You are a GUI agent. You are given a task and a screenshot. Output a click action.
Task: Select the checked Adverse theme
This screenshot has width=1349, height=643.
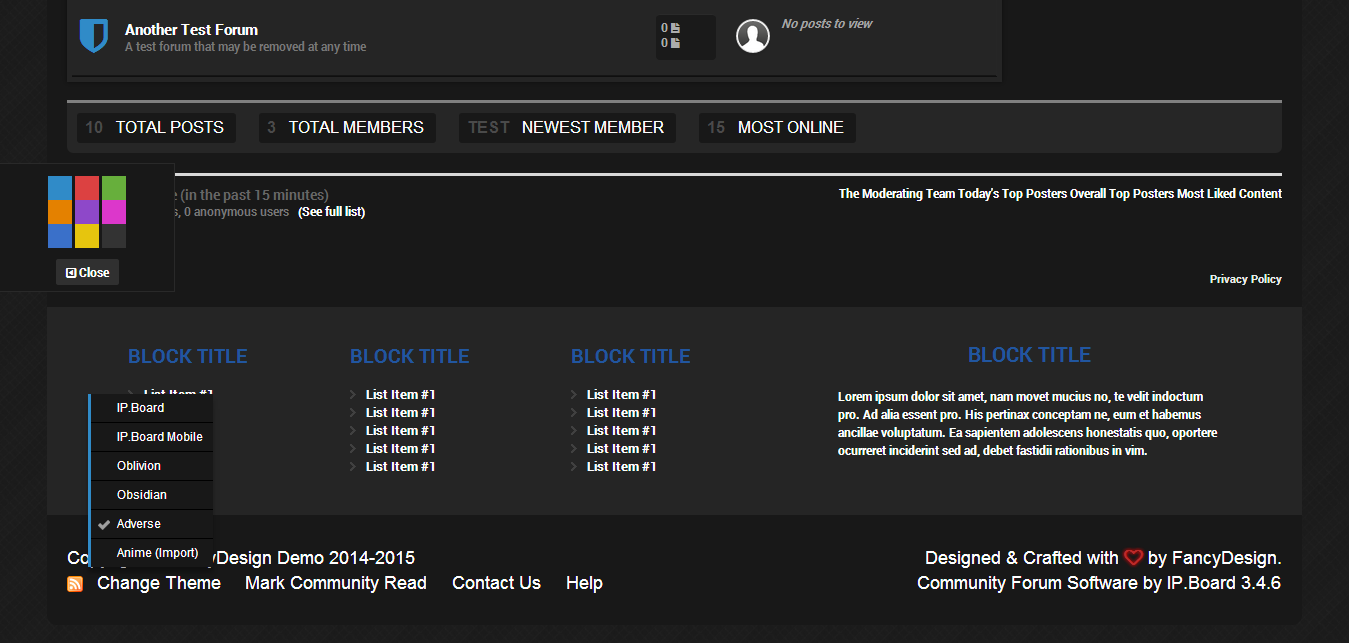(x=138, y=524)
